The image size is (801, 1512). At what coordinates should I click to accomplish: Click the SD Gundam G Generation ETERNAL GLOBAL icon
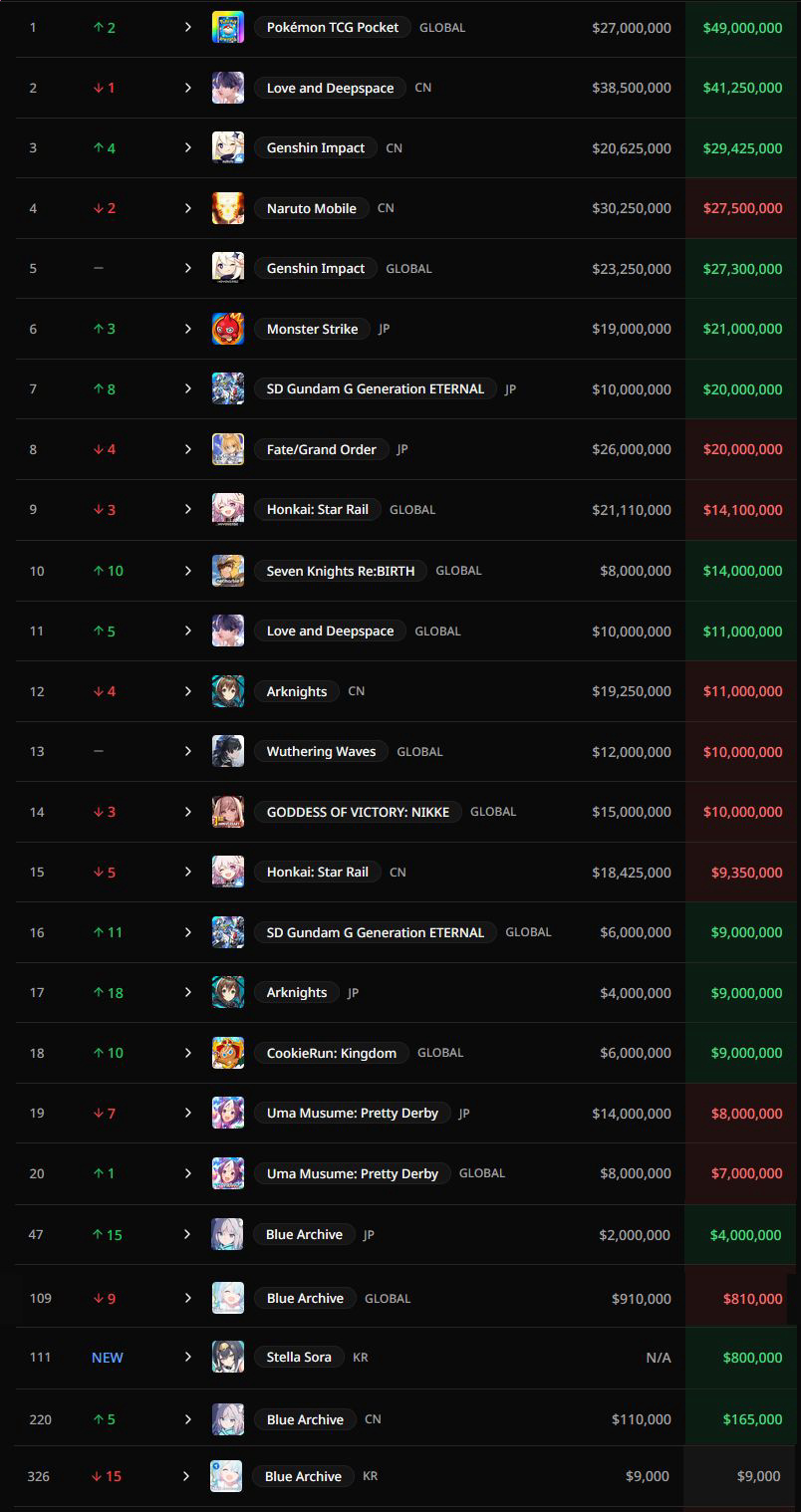click(228, 932)
